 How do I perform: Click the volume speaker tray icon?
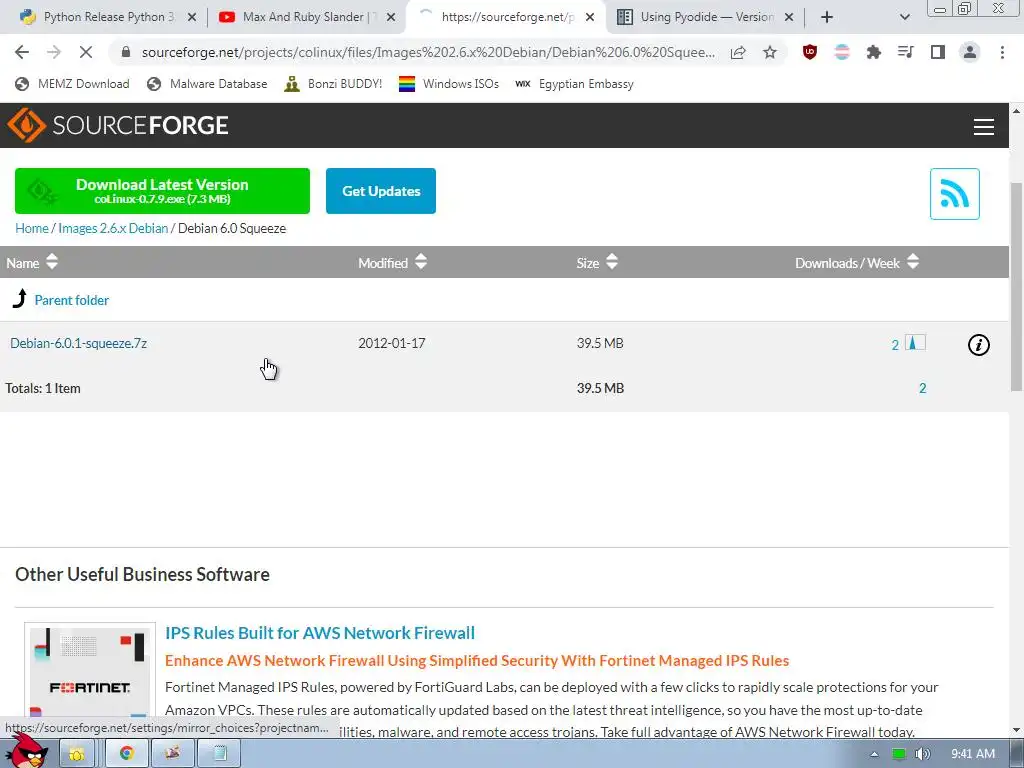coord(922,754)
